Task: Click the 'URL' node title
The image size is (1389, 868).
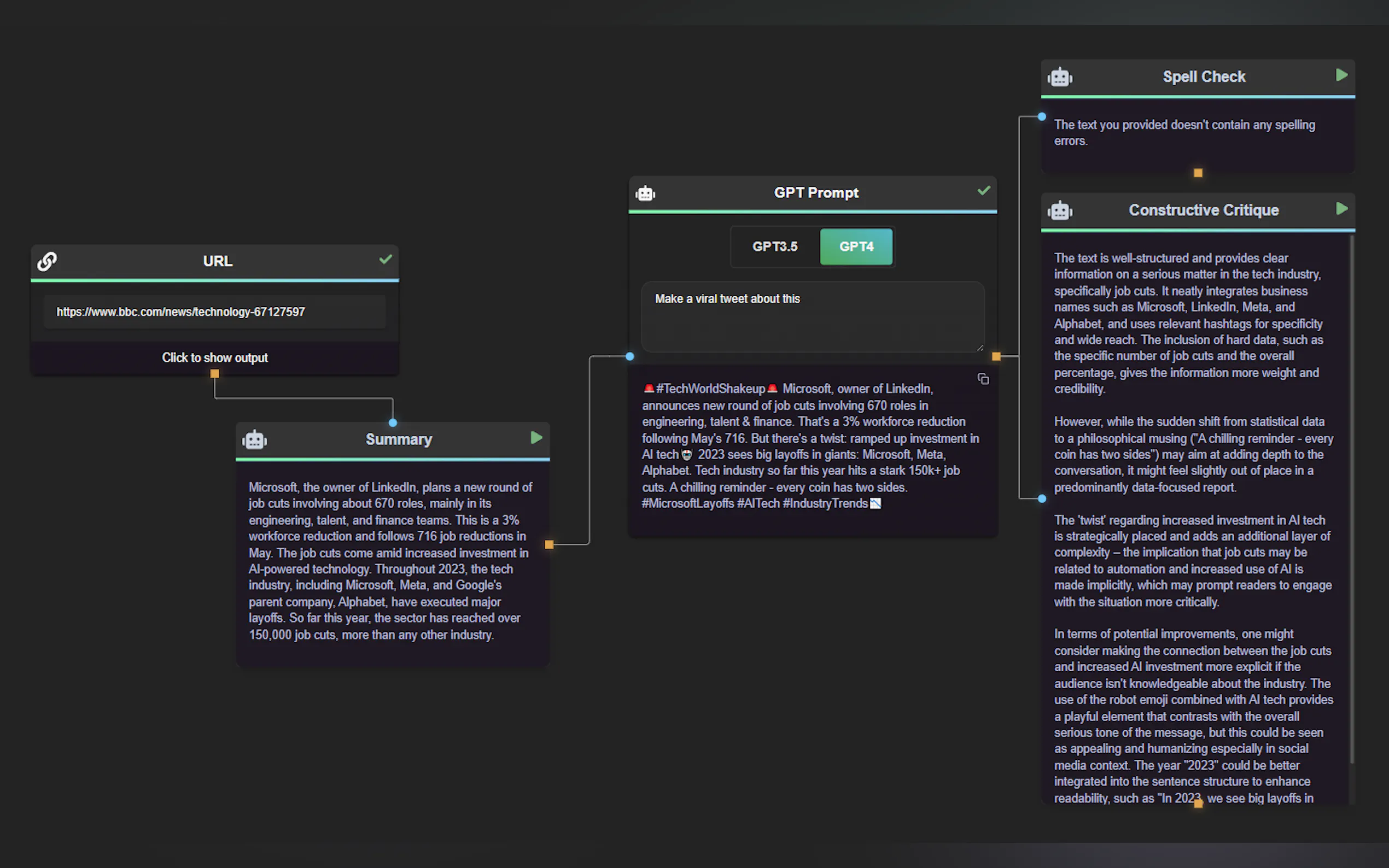Action: 218,261
